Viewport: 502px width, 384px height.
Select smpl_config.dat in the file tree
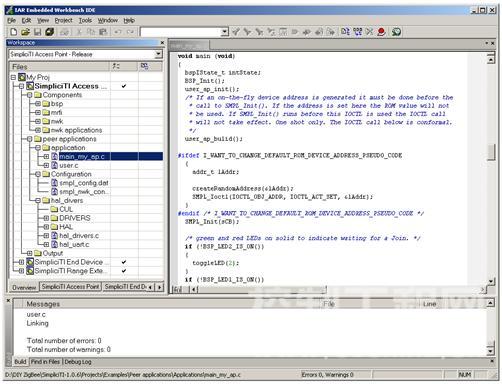tap(84, 183)
